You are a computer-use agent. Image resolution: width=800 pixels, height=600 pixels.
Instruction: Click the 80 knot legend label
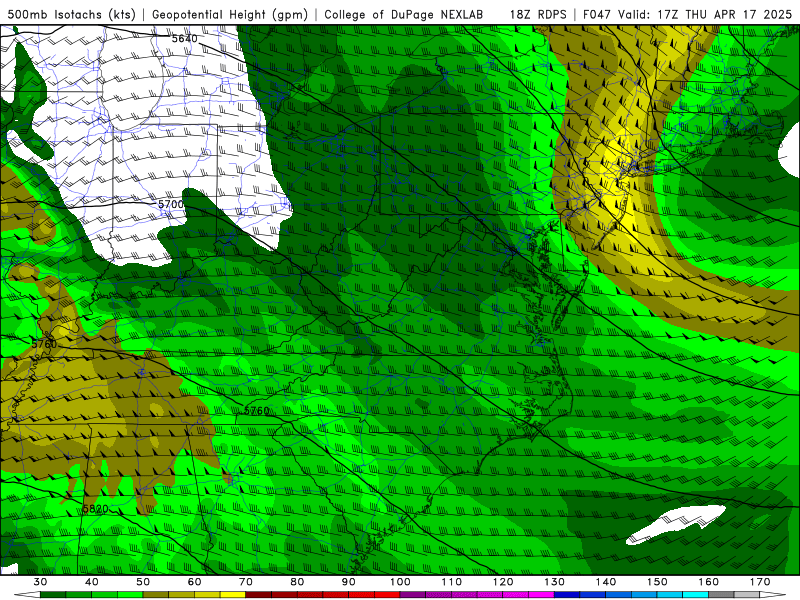click(297, 582)
